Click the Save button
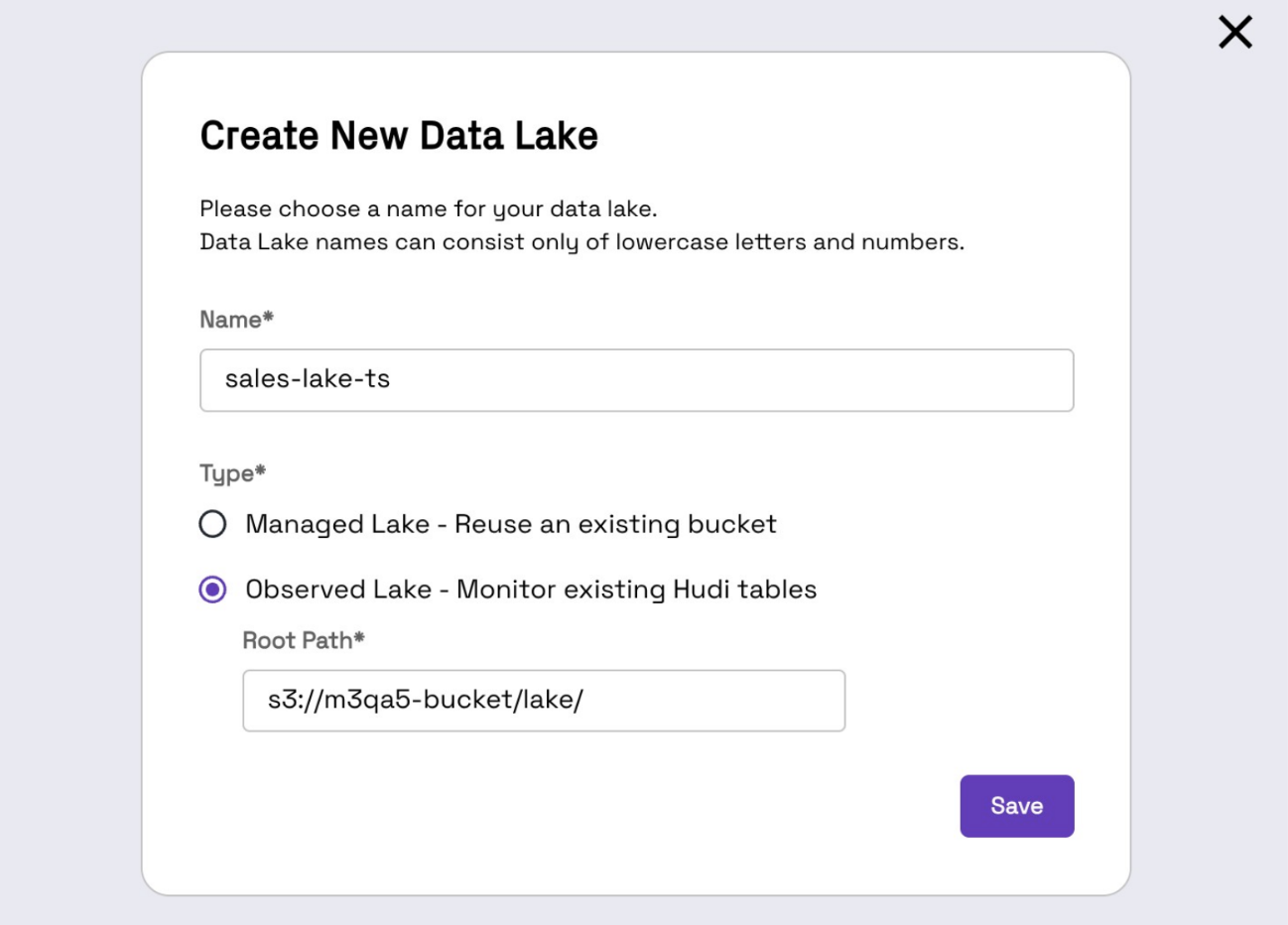Image resolution: width=1288 pixels, height=925 pixels. click(x=1016, y=806)
